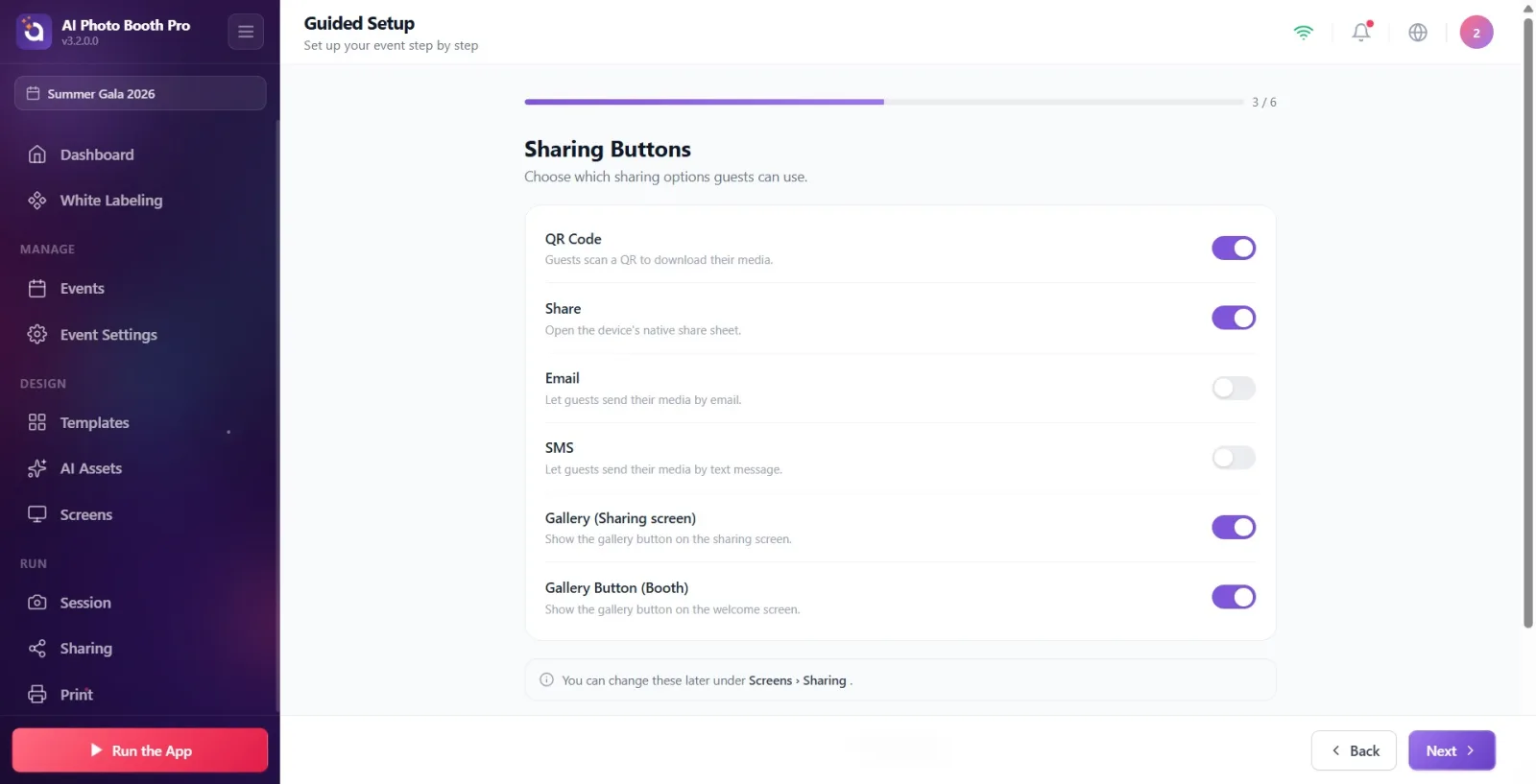Go Back to previous setup step
The height and width of the screenshot is (784, 1536).
point(1354,750)
